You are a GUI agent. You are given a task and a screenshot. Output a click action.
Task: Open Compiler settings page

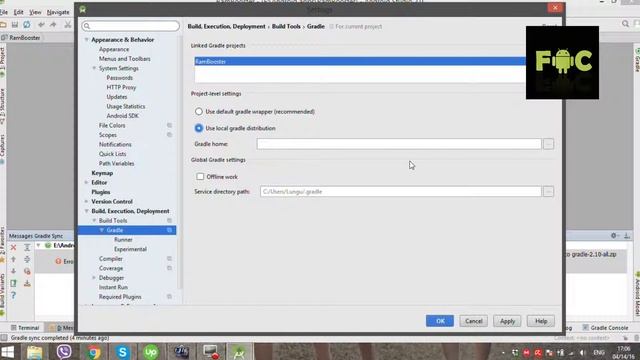(111, 259)
